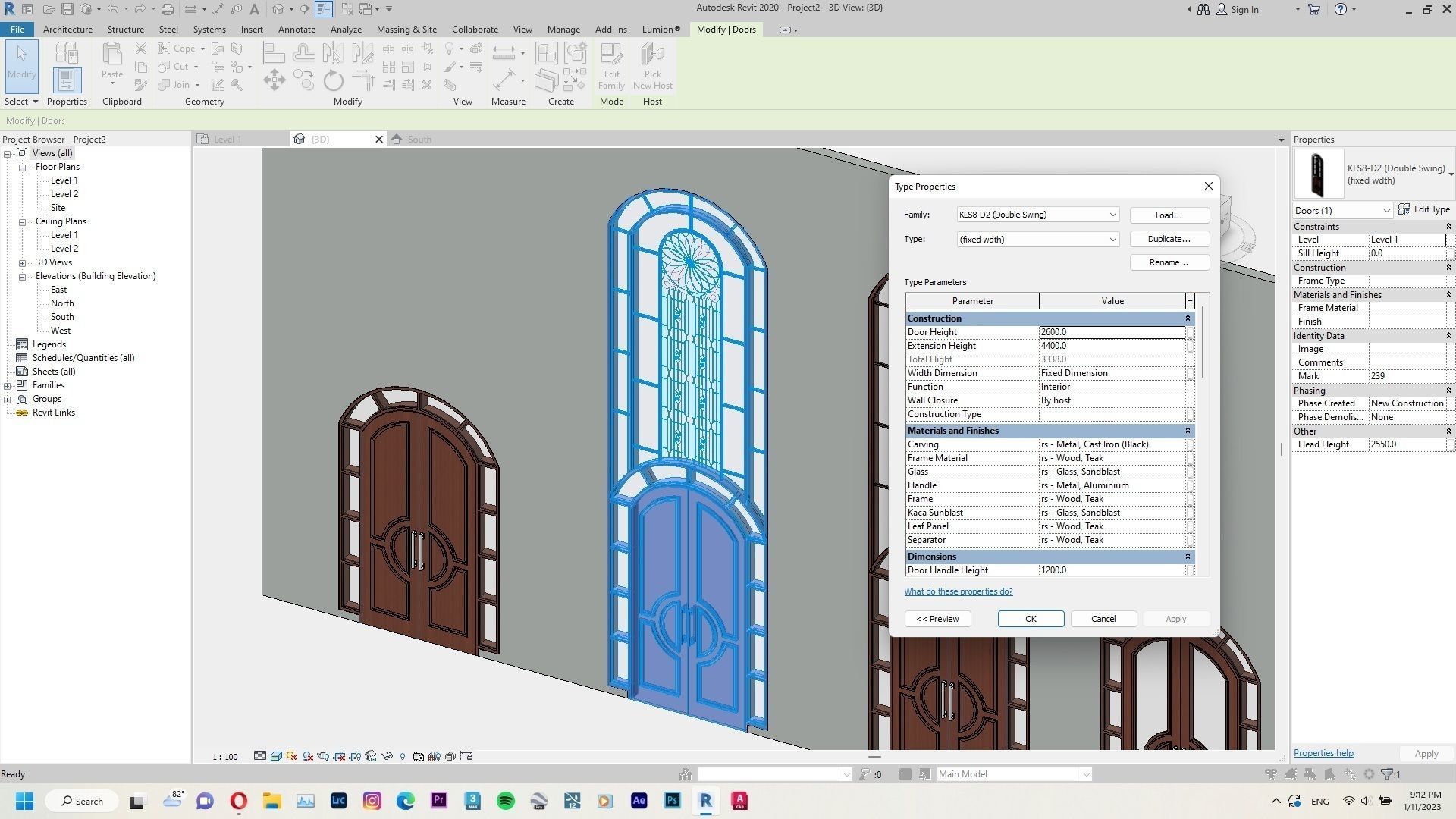The height and width of the screenshot is (819, 1456).
Task: Toggle Reveal Hidden Elements glasses icon
Action: 386,756
